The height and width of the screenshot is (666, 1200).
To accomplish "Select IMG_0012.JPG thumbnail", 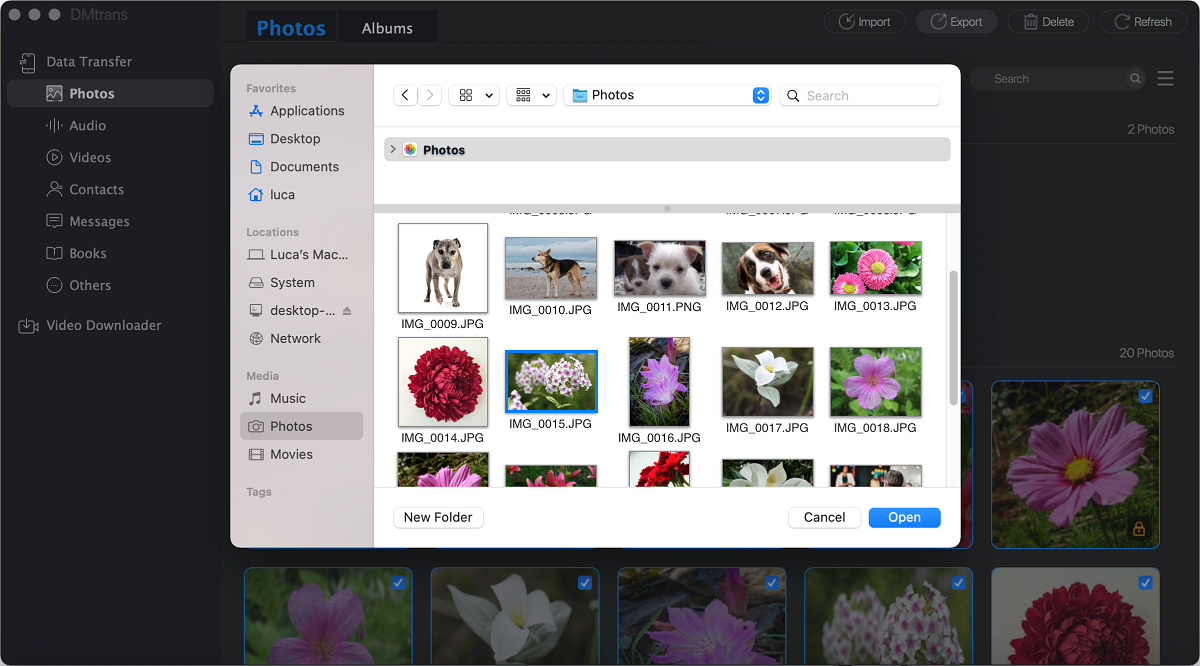I will pos(768,268).
